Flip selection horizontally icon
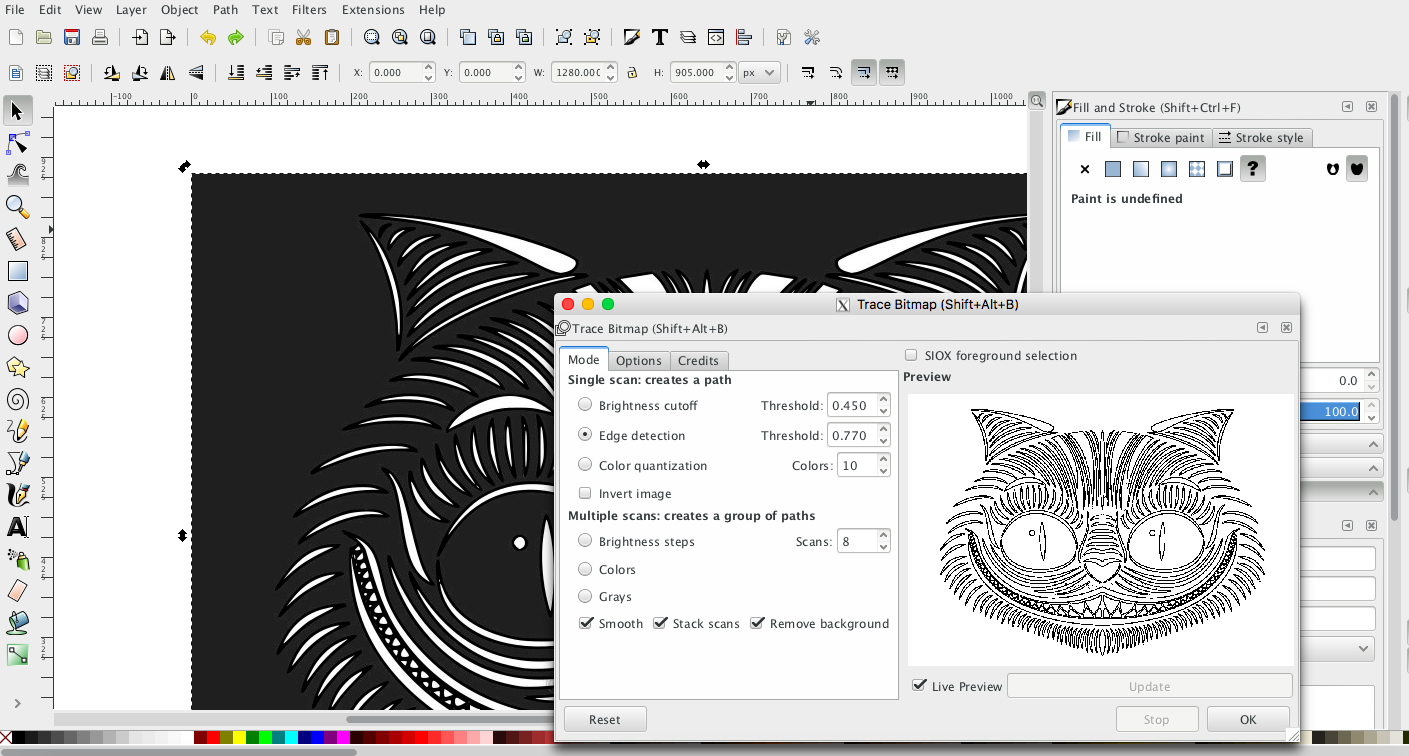The image size is (1409, 756). [168, 73]
